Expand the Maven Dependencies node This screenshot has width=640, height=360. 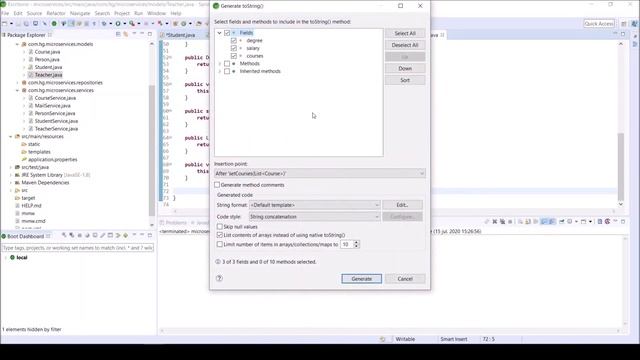point(11,183)
